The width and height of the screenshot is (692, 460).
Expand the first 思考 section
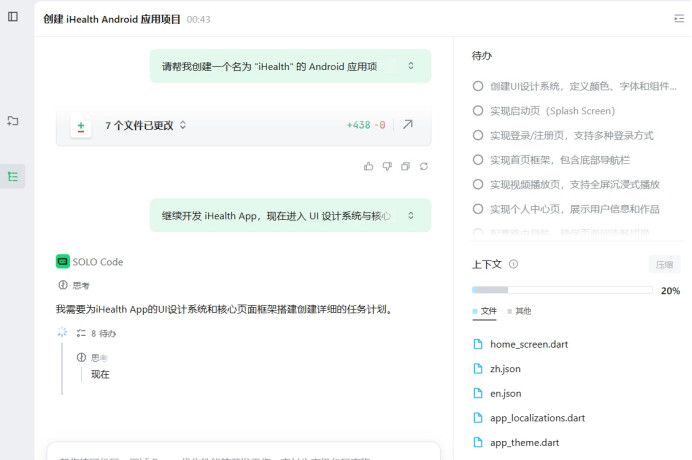81,286
